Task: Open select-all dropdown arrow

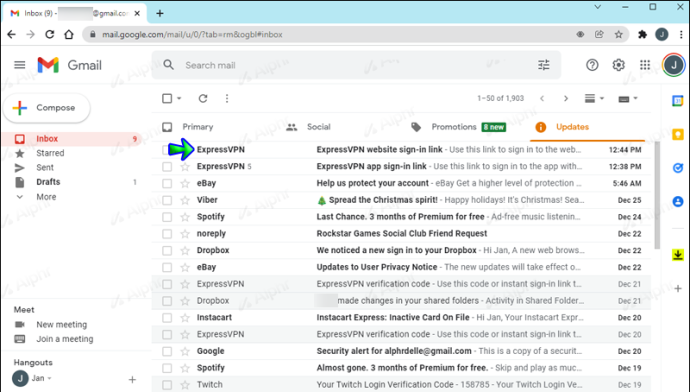Action: pos(179,99)
